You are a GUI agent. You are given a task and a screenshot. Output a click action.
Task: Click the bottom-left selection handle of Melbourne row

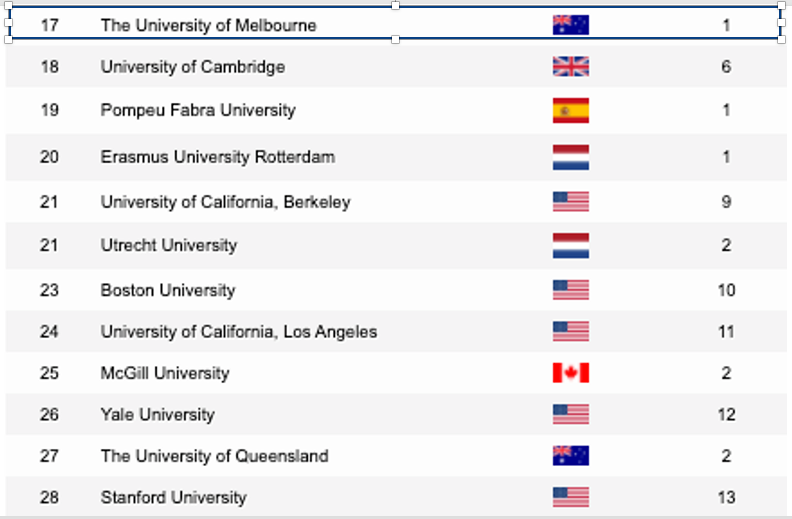tap(8, 39)
